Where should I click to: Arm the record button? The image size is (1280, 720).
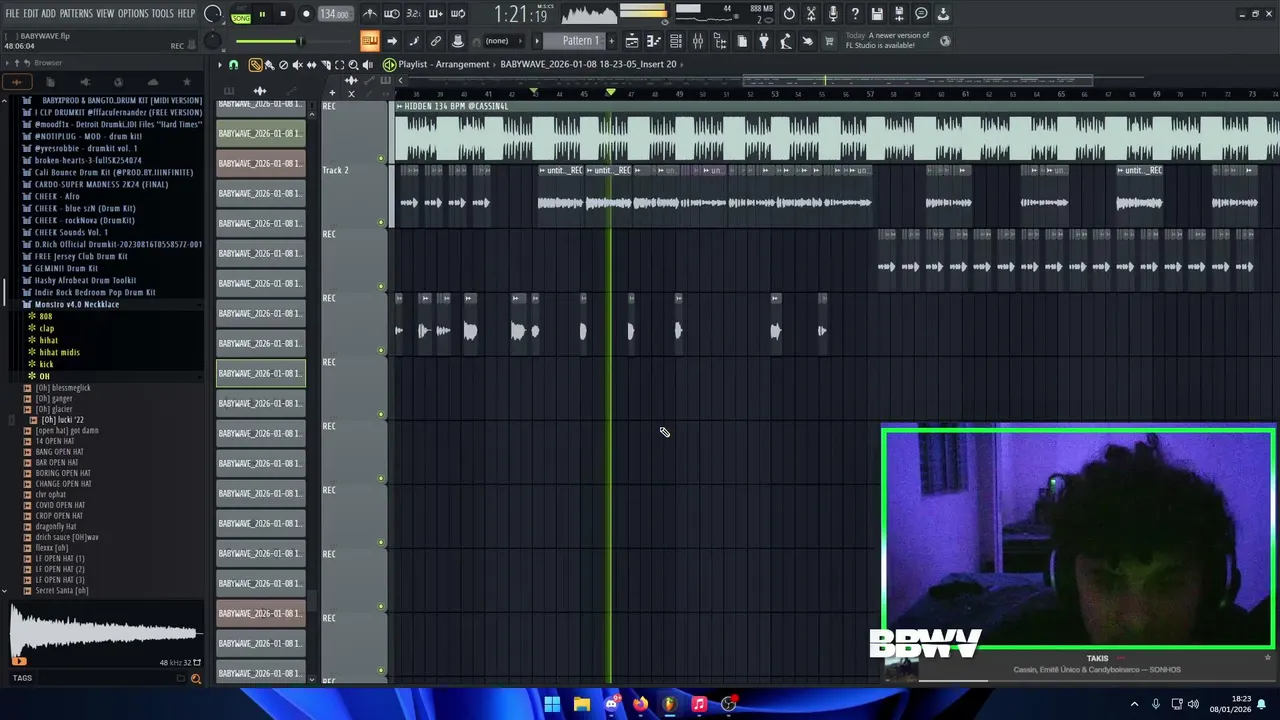pyautogui.click(x=306, y=14)
